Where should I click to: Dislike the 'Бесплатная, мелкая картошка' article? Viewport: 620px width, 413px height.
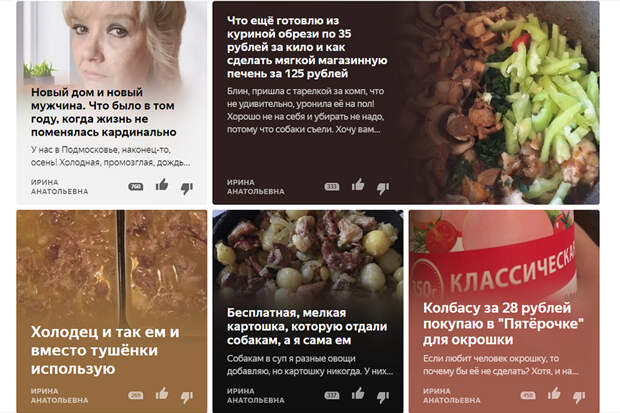383,397
